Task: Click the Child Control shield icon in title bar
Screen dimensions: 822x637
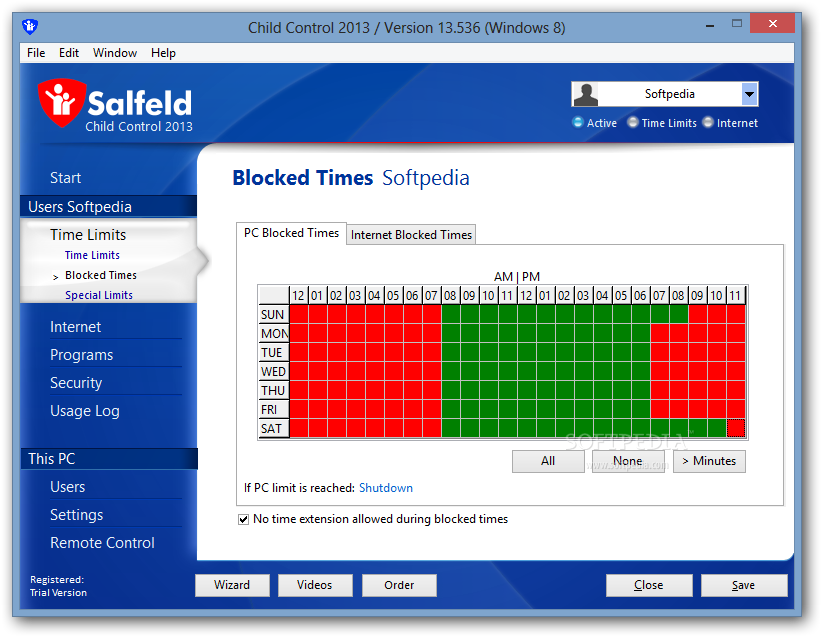Action: 30,26
